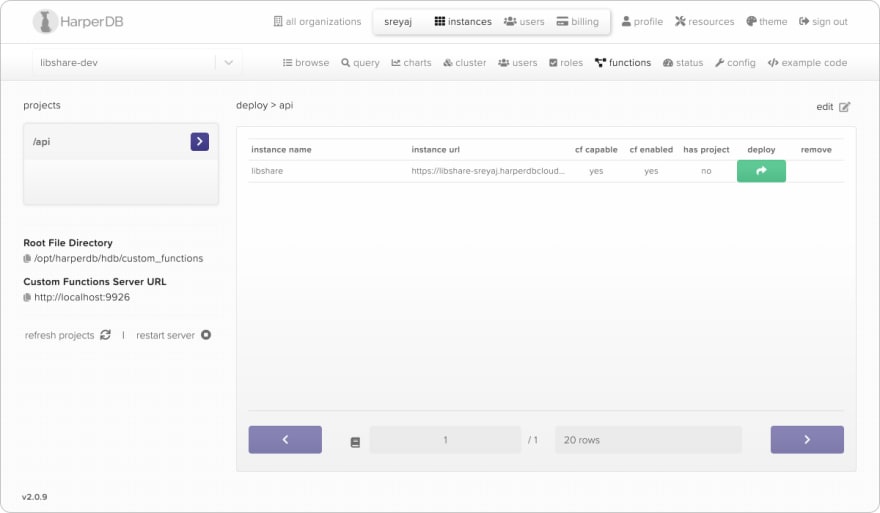
Task: Deploy project to libshare instance
Action: tap(761, 171)
